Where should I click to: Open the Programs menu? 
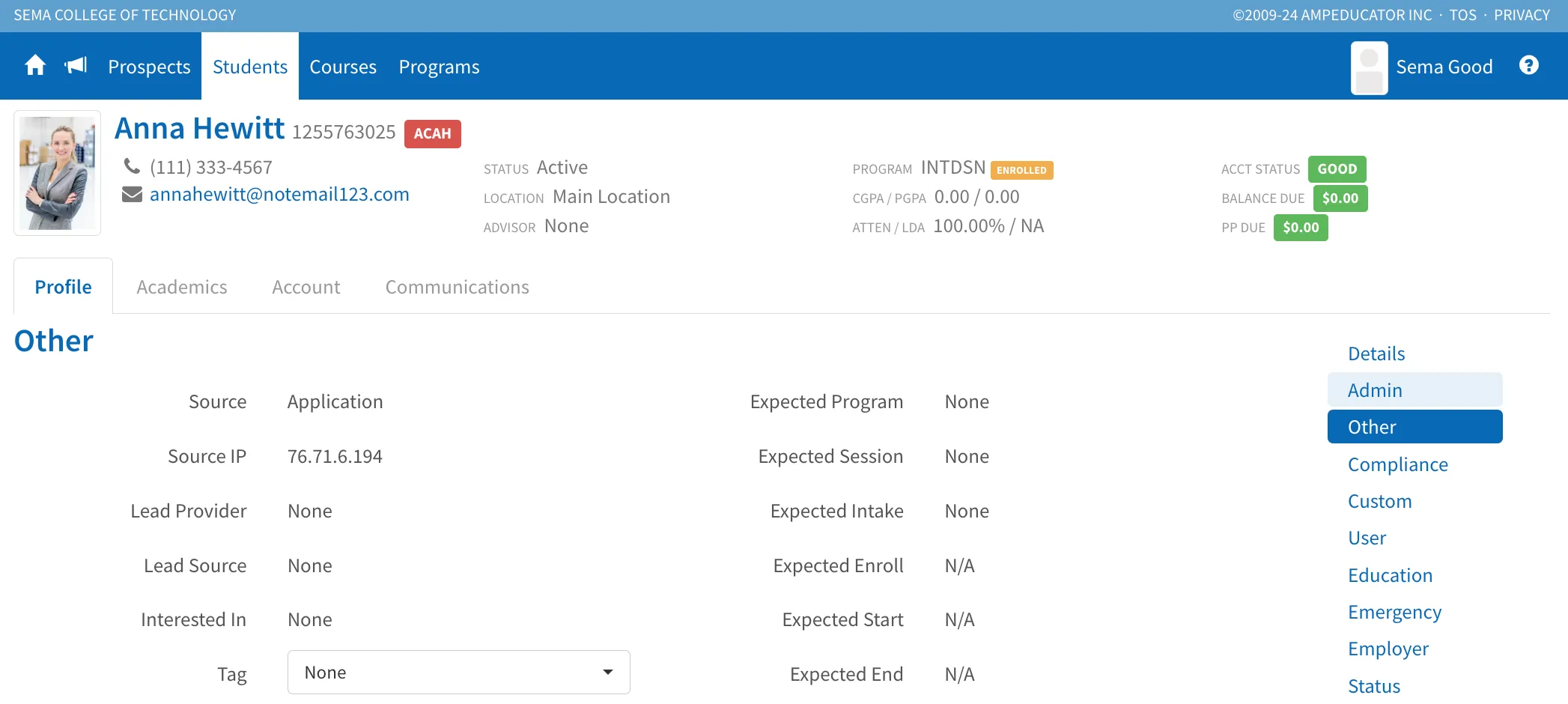[x=439, y=67]
